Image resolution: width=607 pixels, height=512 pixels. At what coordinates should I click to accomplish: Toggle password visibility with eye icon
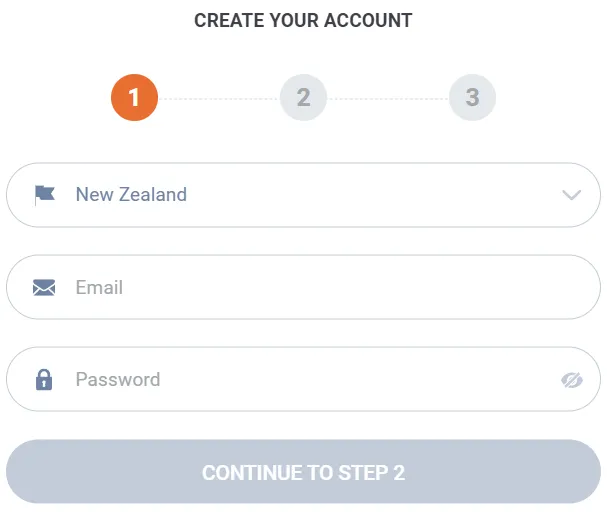[571, 380]
